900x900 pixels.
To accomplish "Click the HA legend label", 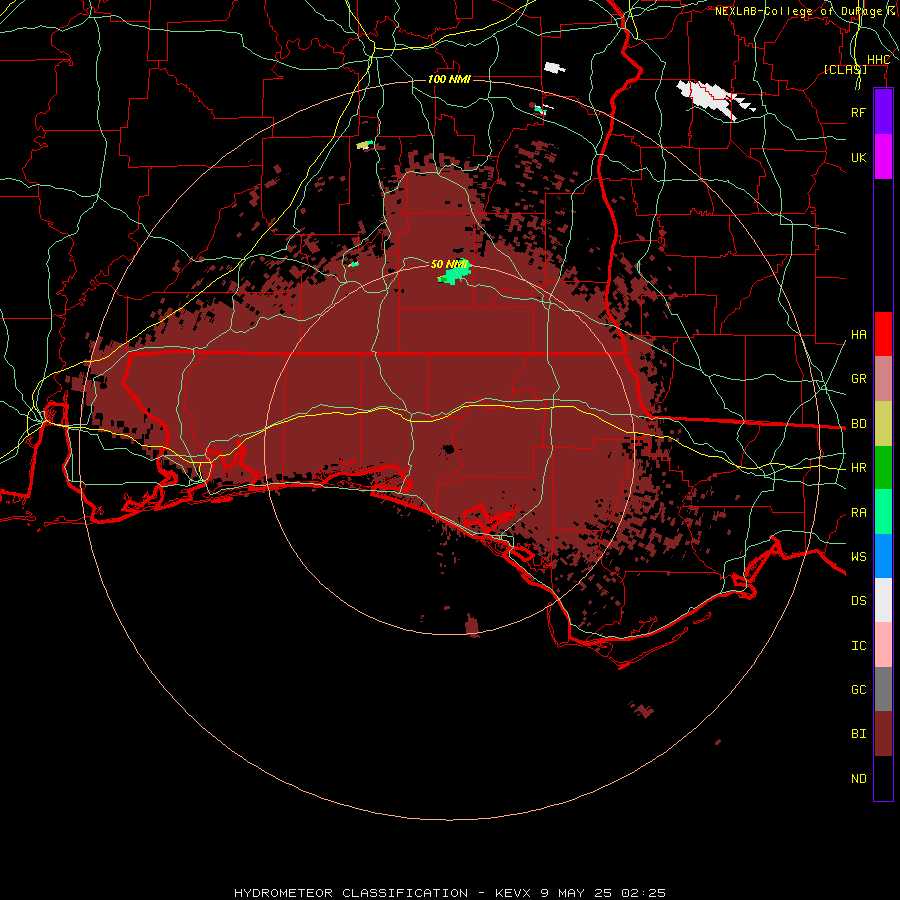I will pyautogui.click(x=858, y=335).
